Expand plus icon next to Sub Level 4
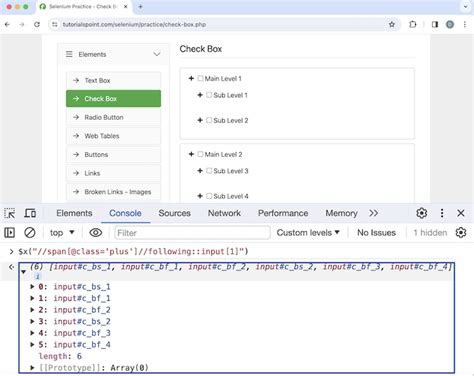Viewport: 474px width, 376px height. [200, 196]
